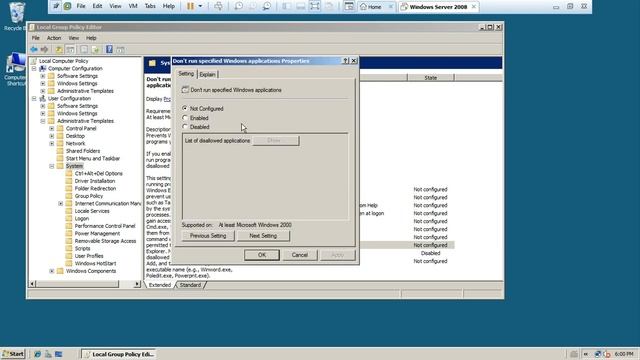
Task: Click the Back arrow in Group Policy toolbar
Action: [34, 49]
